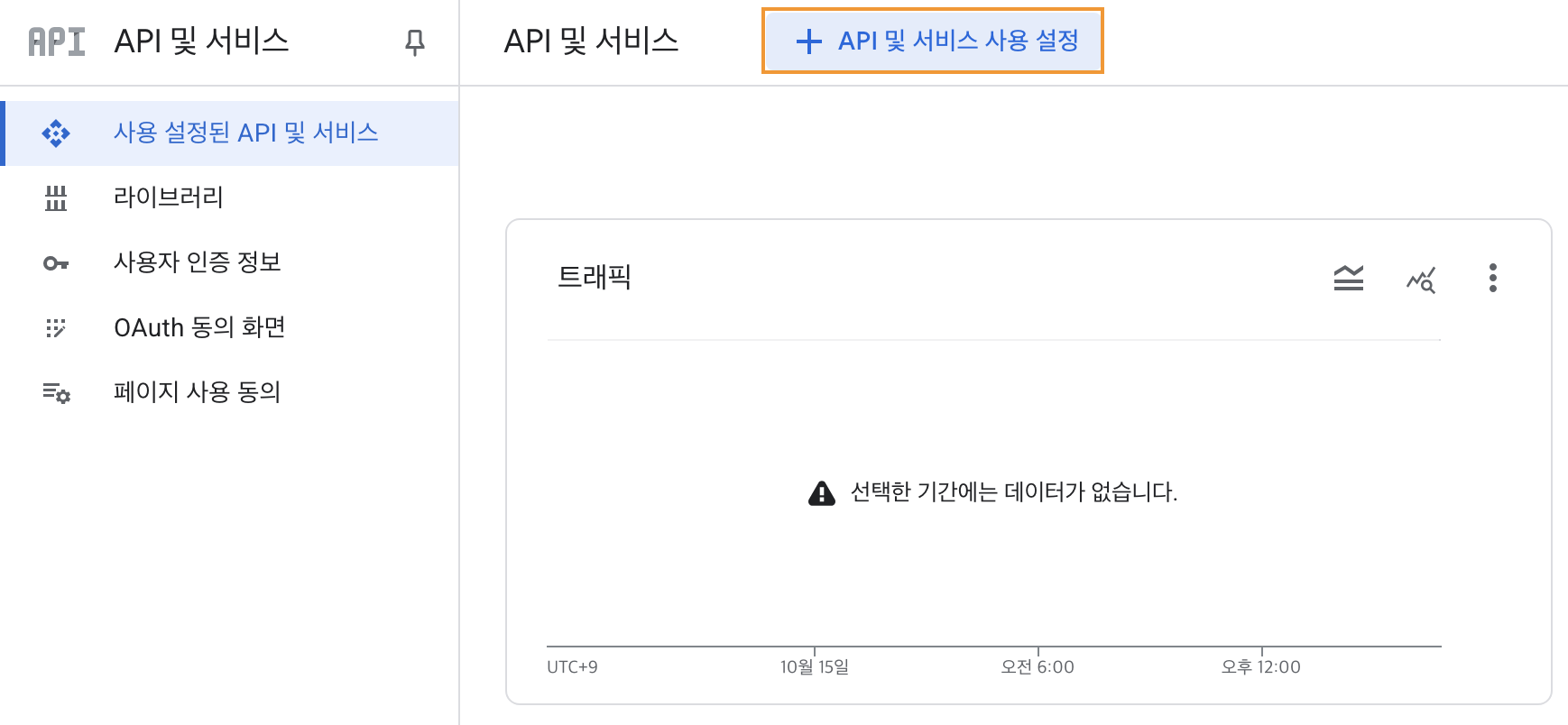Click the key icon next to 사용자 인증 정보
Image resolution: width=1568 pixels, height=725 pixels.
[56, 263]
